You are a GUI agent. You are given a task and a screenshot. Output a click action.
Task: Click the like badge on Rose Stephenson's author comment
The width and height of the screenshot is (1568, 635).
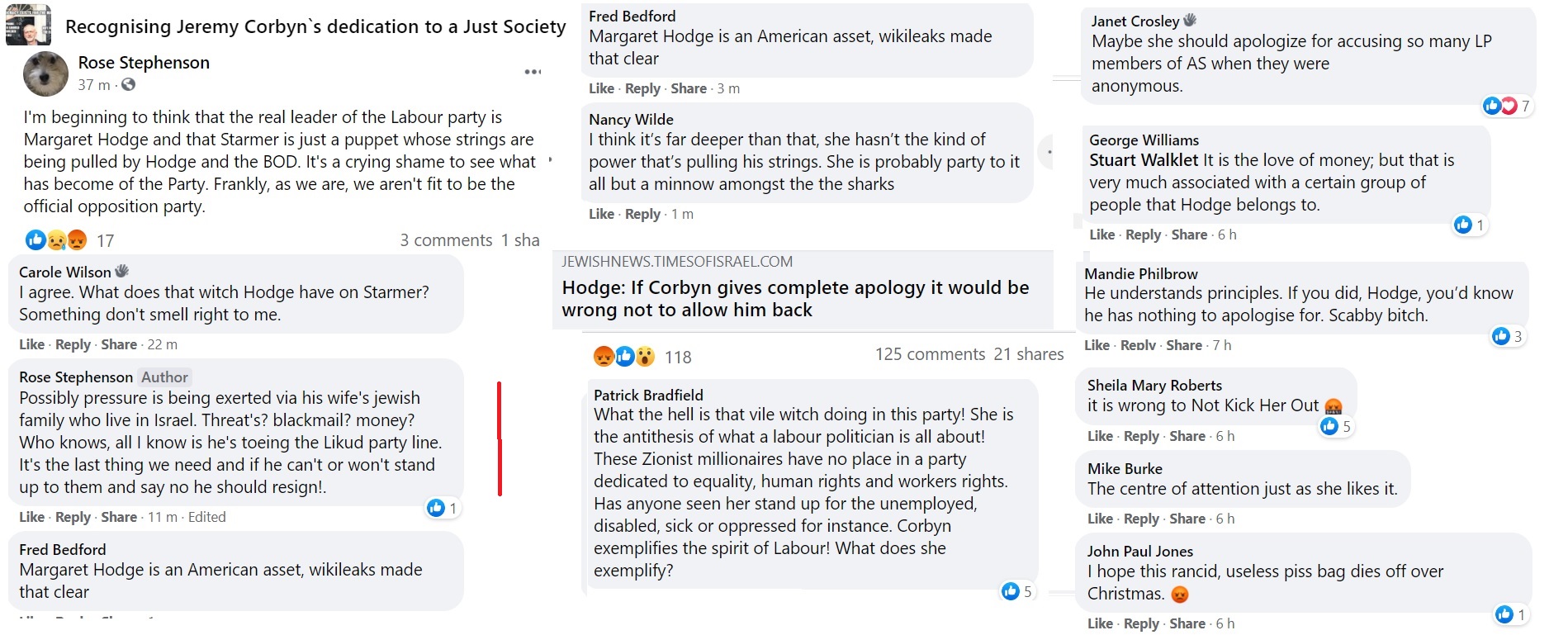443,508
